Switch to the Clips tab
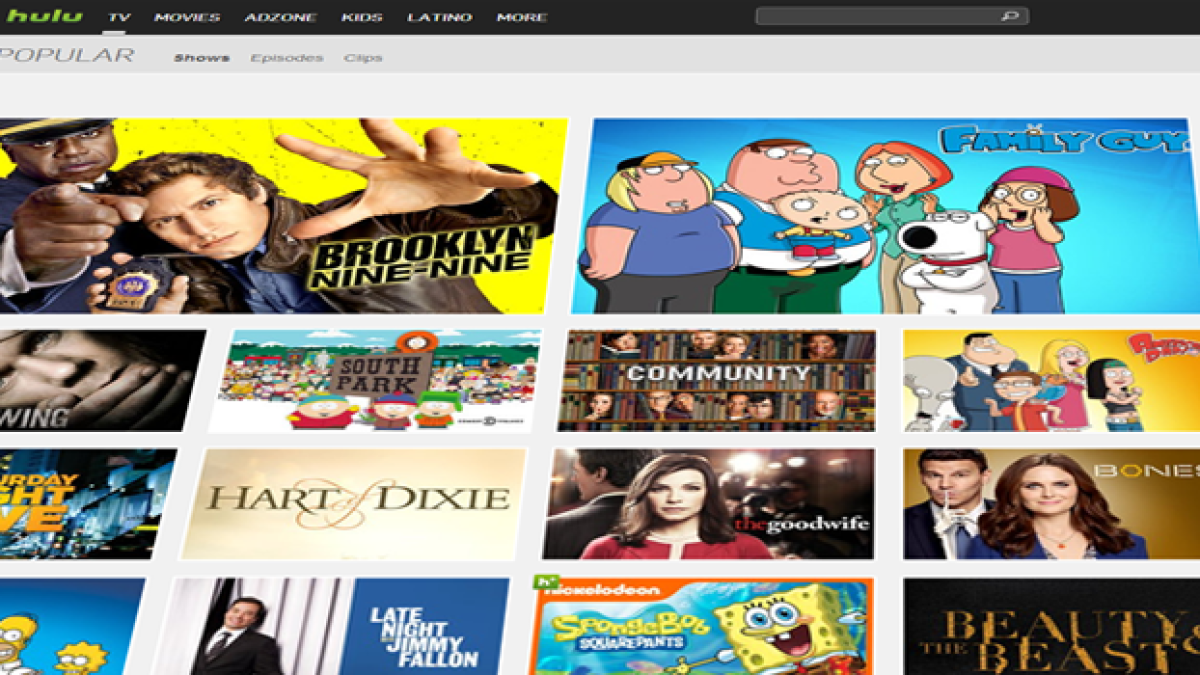 click(x=363, y=58)
